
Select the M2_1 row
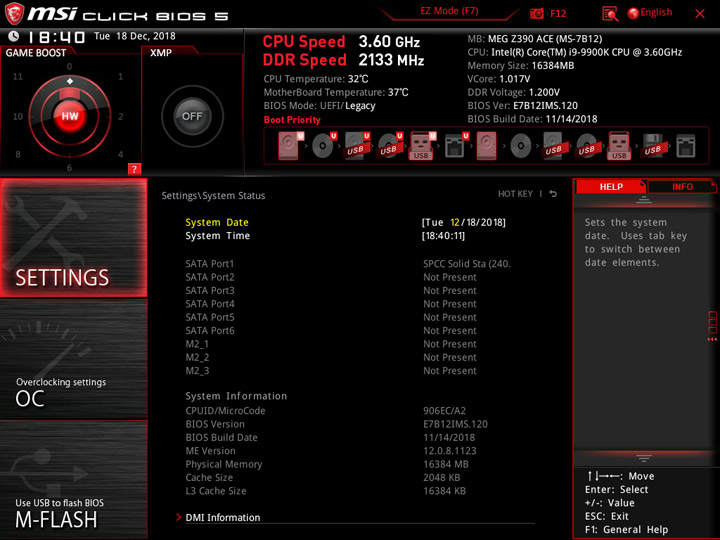(331, 344)
